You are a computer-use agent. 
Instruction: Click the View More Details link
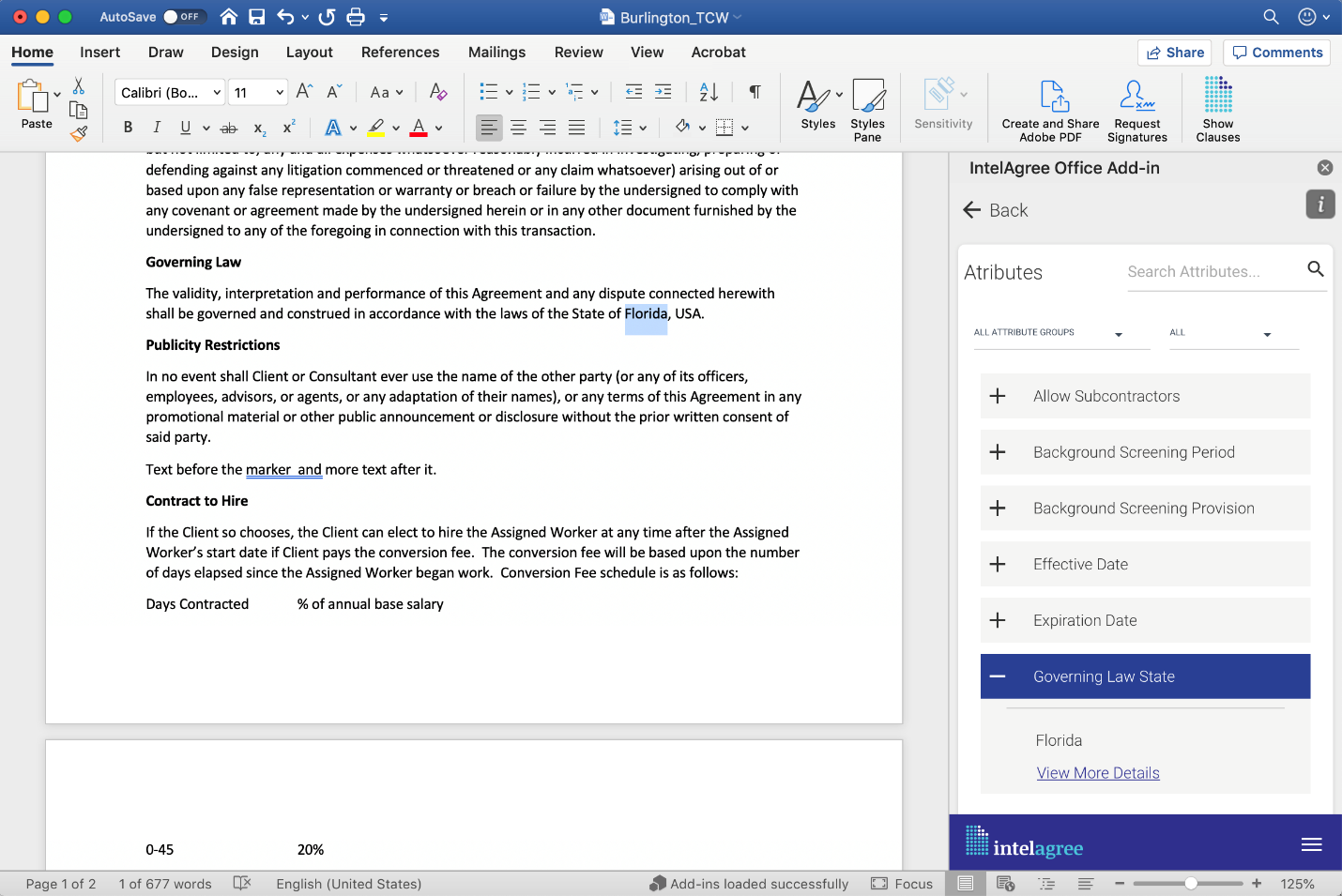coord(1098,772)
